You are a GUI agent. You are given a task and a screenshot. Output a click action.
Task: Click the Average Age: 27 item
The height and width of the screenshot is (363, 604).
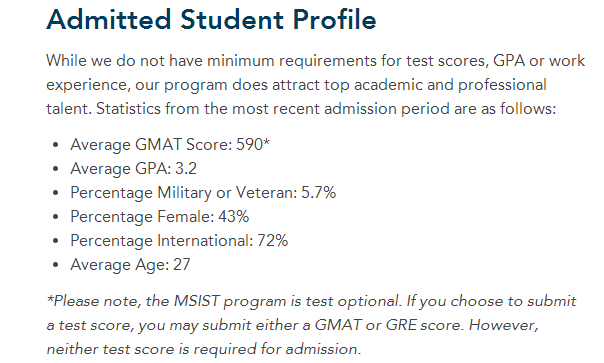(x=130, y=264)
